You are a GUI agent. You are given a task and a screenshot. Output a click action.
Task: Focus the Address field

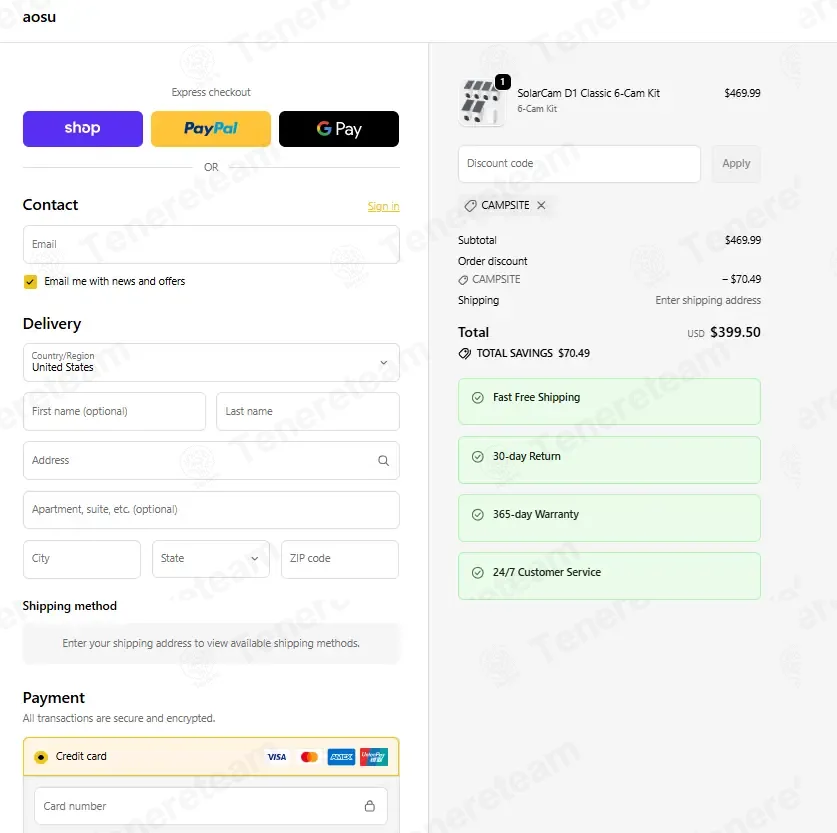[x=211, y=461]
